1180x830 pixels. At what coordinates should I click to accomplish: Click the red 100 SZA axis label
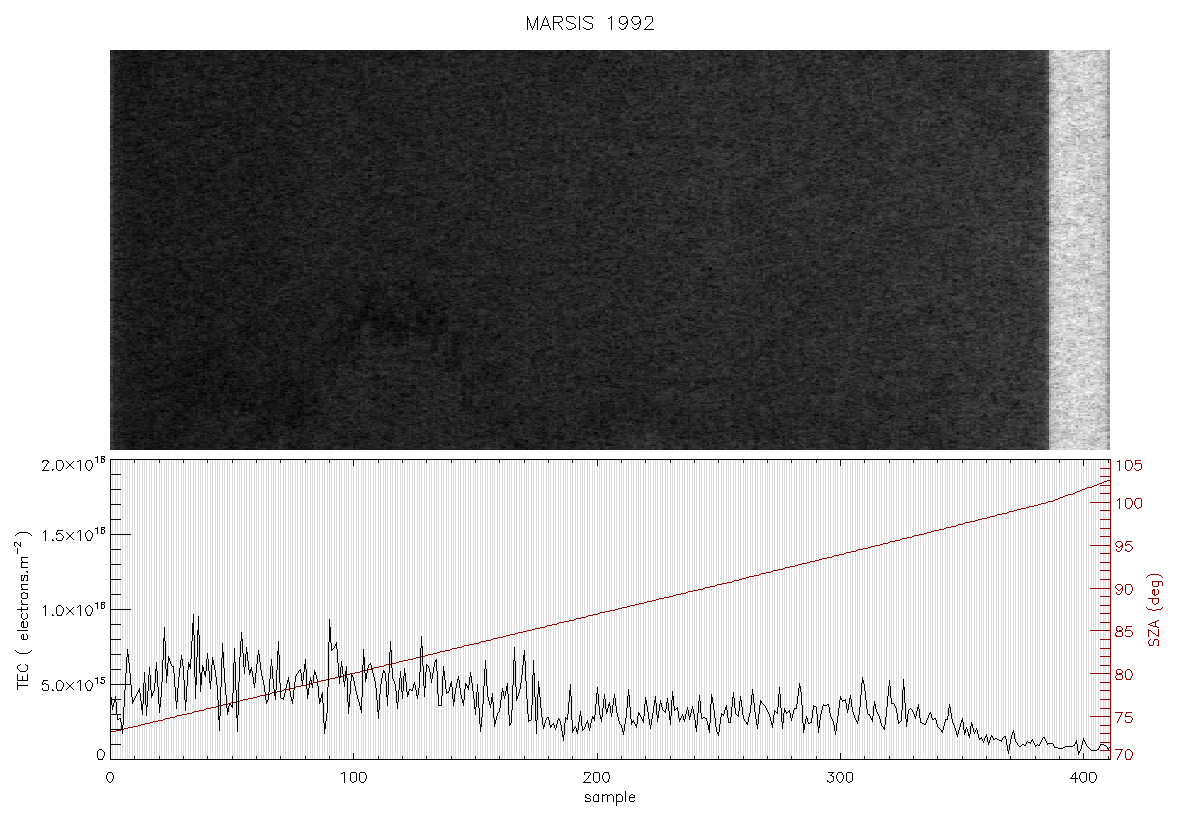[x=1129, y=503]
